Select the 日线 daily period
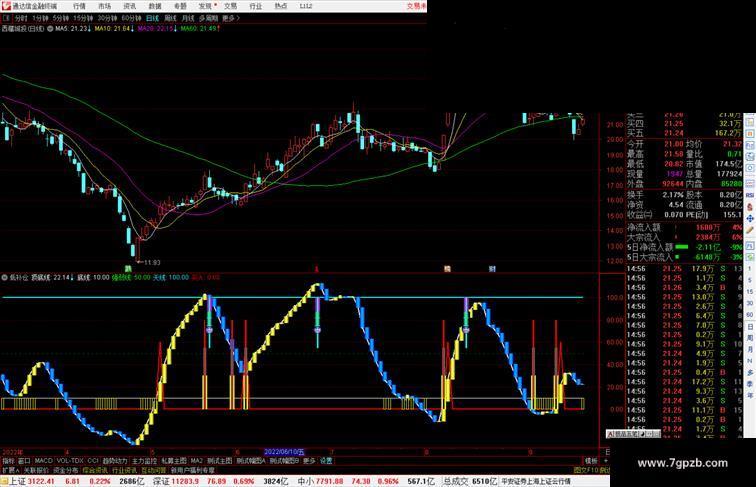The width and height of the screenshot is (756, 487). (152, 18)
